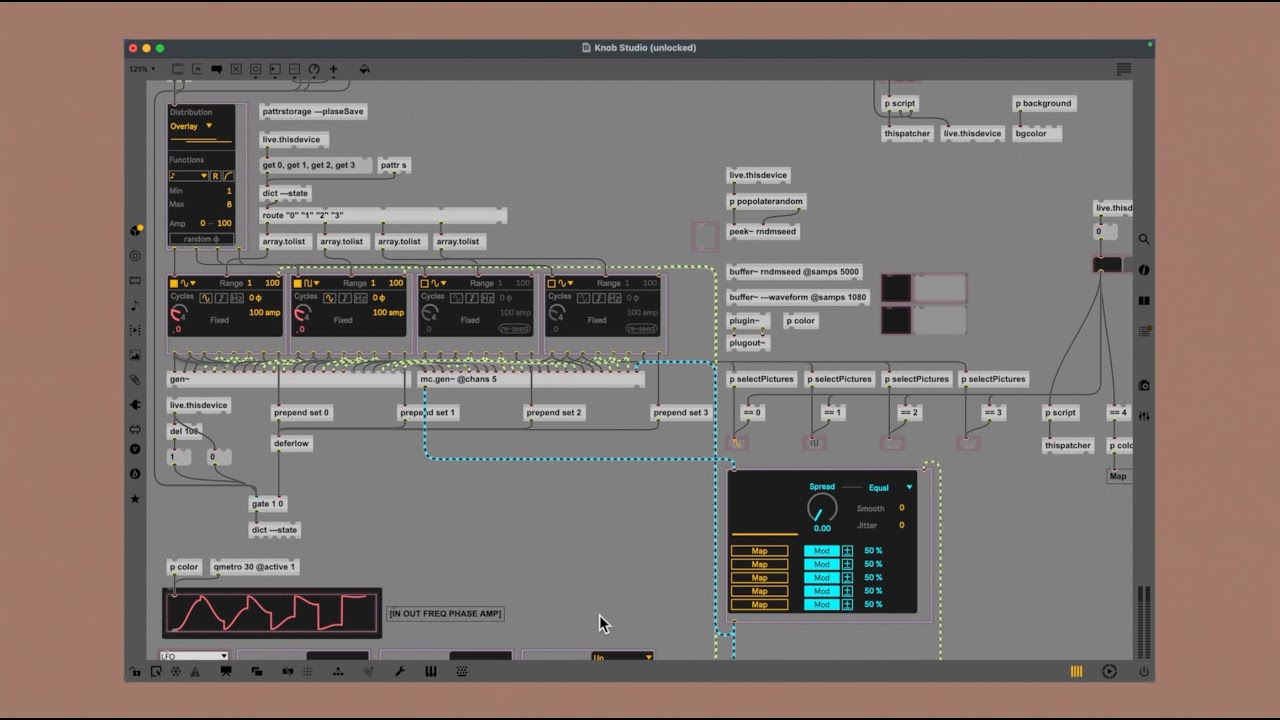Click the magnifier search icon in right sidebar
The image size is (1280, 720).
(x=1144, y=239)
